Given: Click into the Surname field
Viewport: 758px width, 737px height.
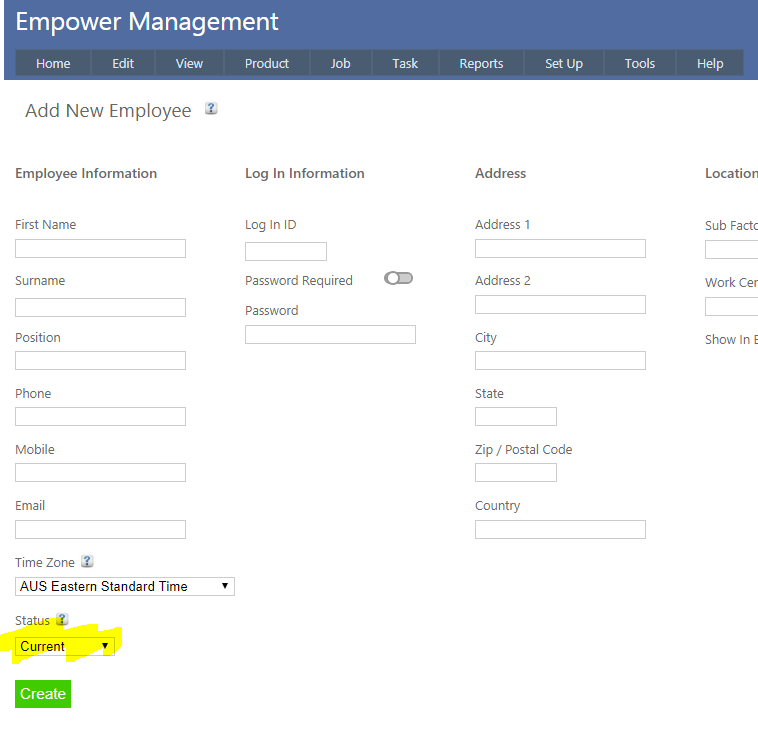Looking at the screenshot, I should point(100,307).
